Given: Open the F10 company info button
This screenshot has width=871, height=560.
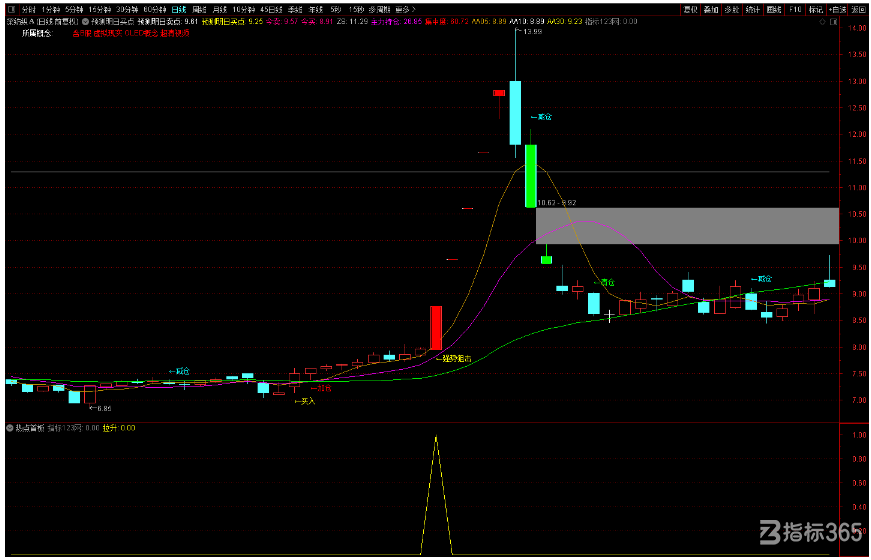Looking at the screenshot, I should 794,9.
